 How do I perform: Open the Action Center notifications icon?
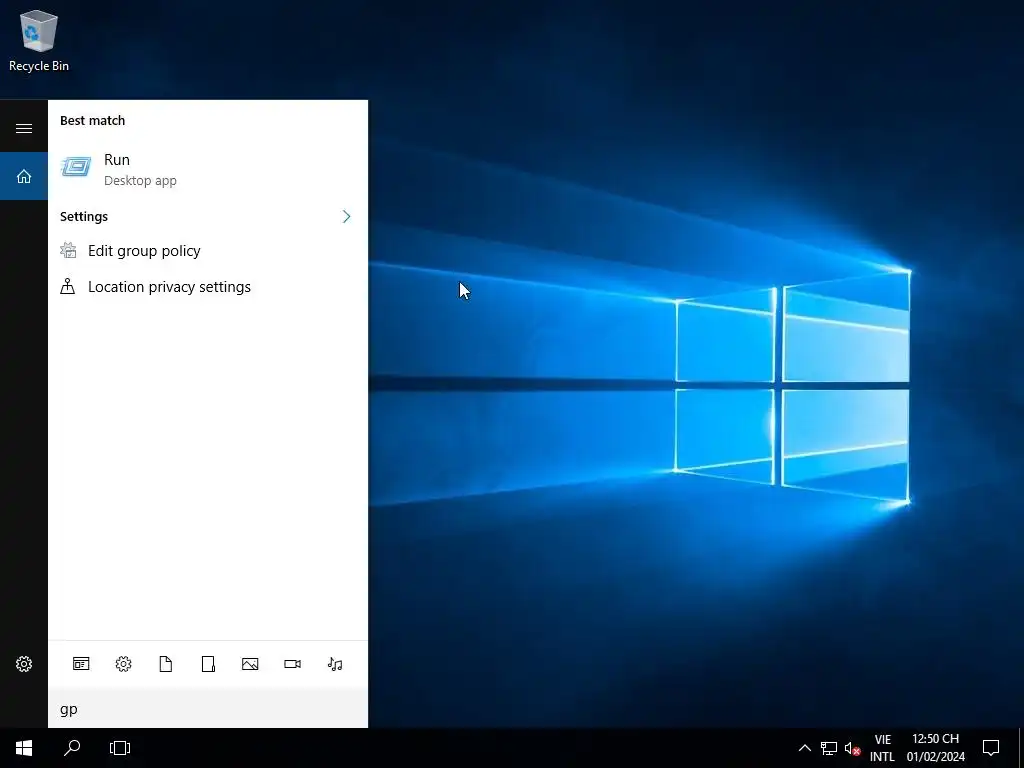click(991, 748)
